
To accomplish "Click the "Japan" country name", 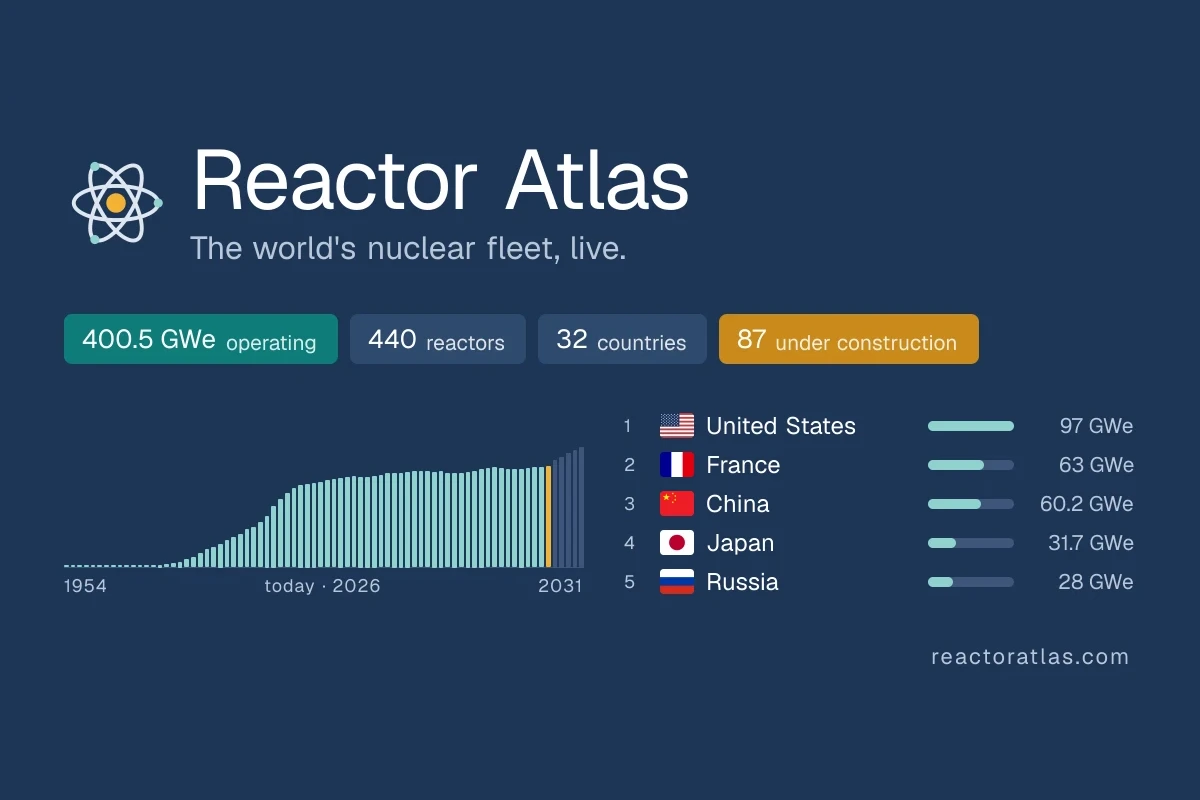I will (740, 543).
